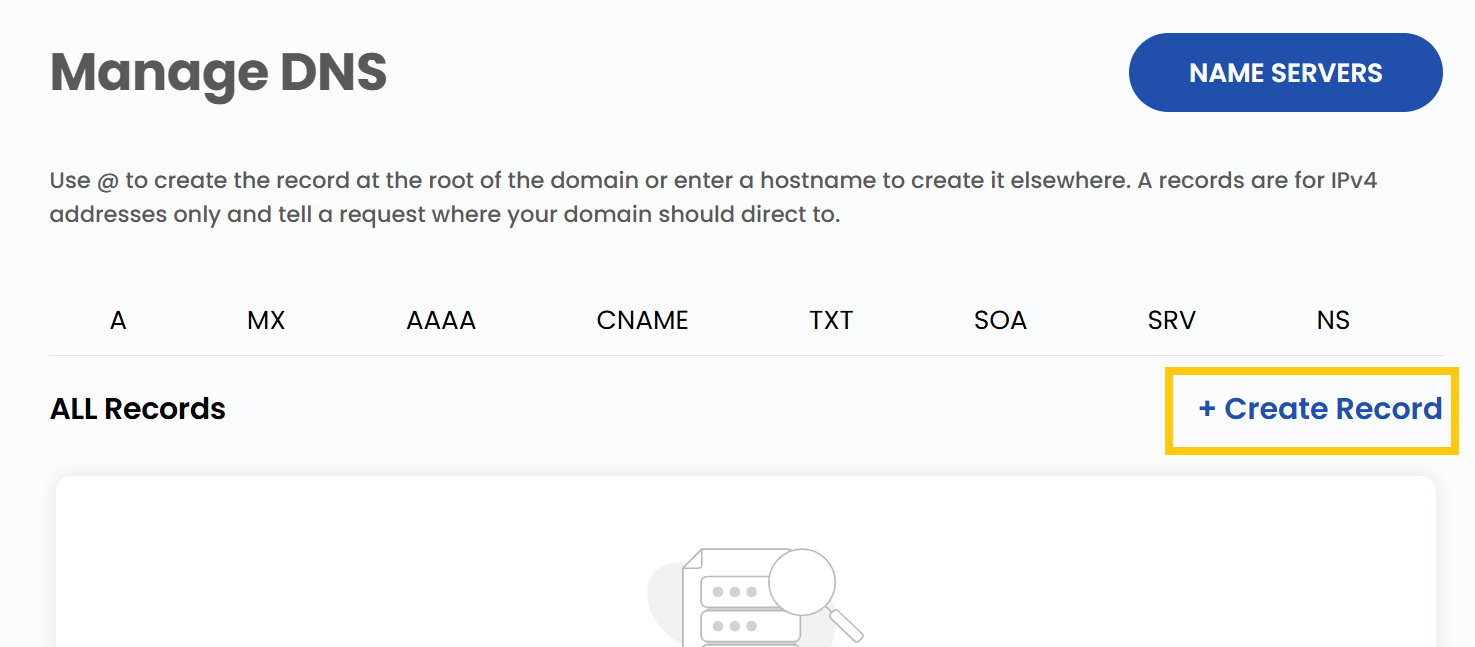Image resolution: width=1475 pixels, height=647 pixels.
Task: Switch to the A records tab
Action: [x=118, y=320]
